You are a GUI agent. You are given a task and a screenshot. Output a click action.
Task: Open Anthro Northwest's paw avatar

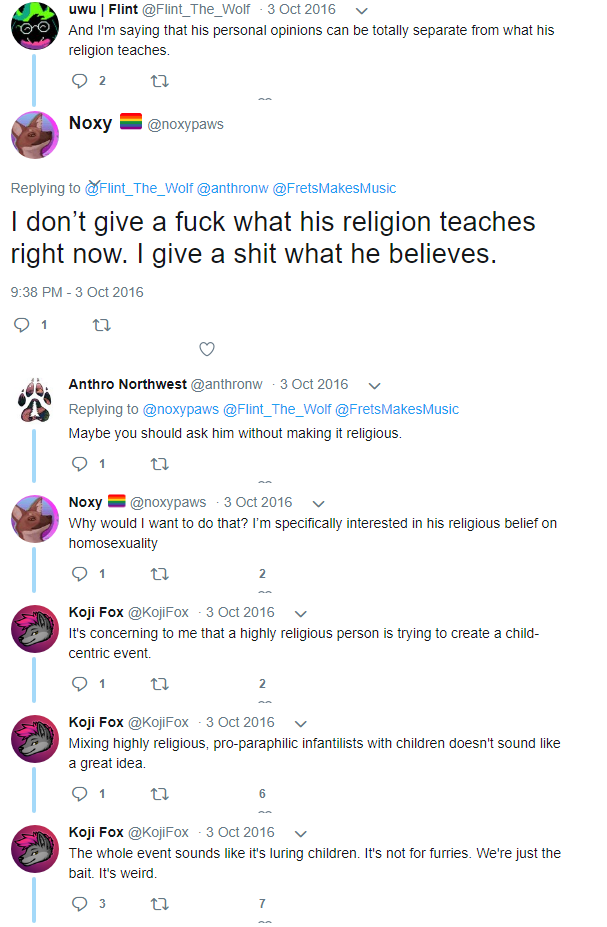35,400
